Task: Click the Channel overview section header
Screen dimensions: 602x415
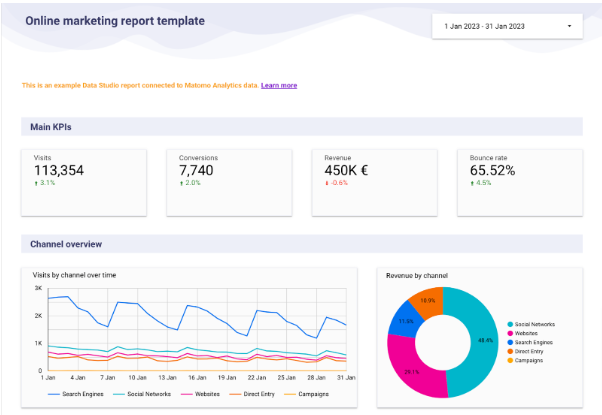Action: [x=302, y=244]
